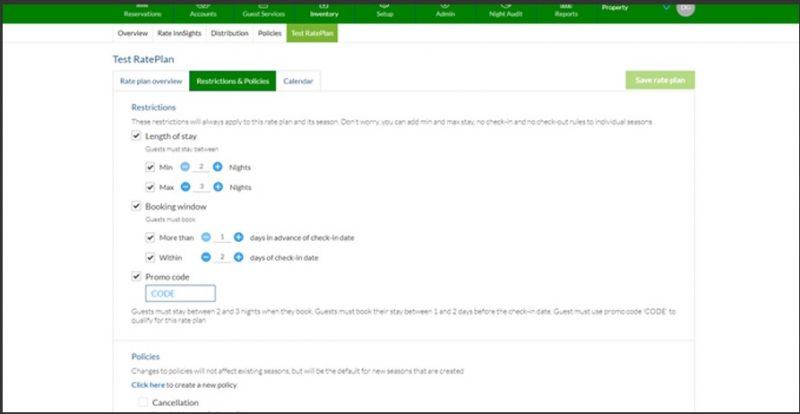Open the user avatar menu
800x414 pixels.
coord(685,8)
